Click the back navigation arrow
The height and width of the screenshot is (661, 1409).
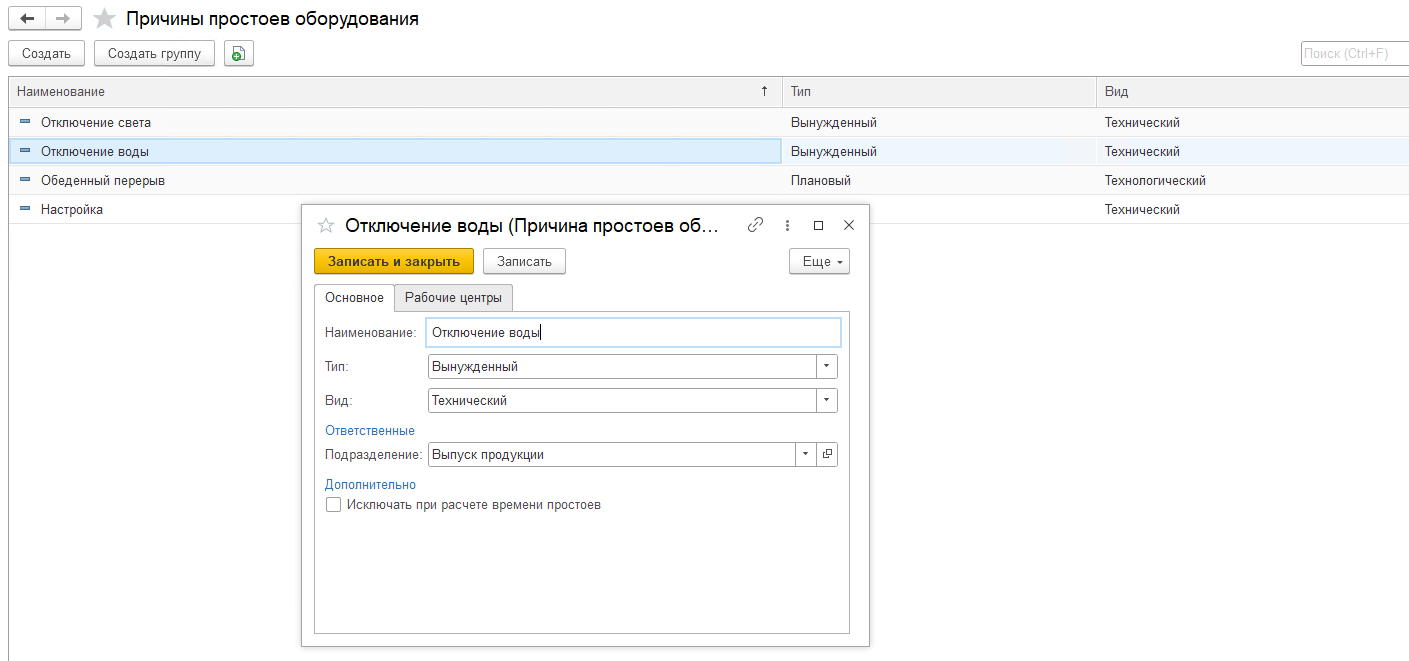[27, 19]
